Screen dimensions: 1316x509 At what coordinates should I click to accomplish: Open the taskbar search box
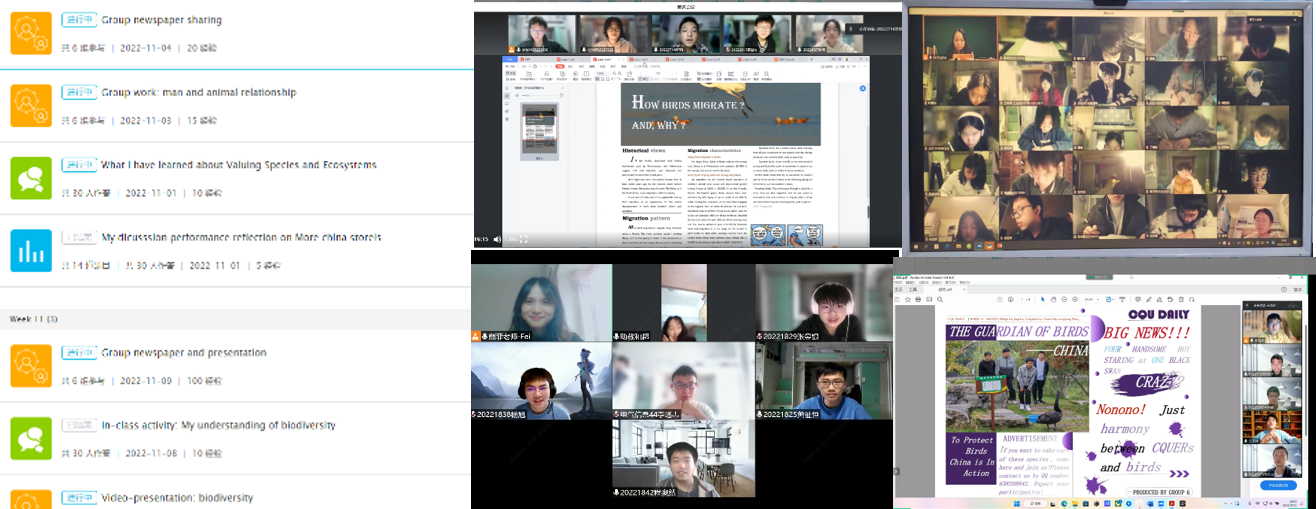pos(1035,503)
